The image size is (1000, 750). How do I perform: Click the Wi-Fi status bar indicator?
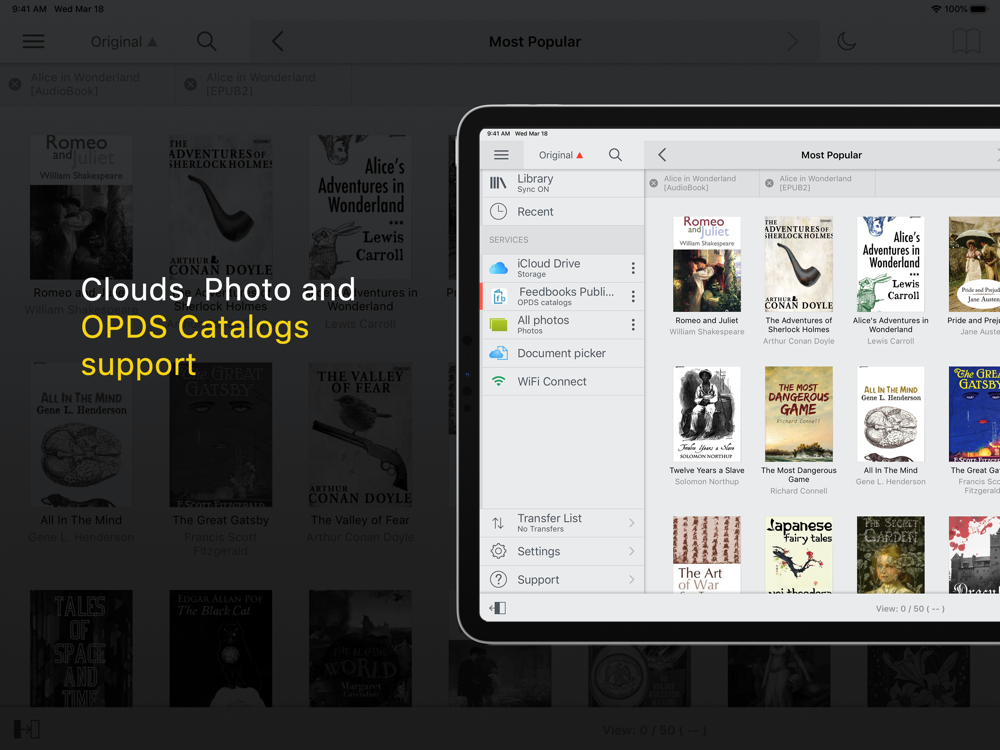(x=936, y=9)
